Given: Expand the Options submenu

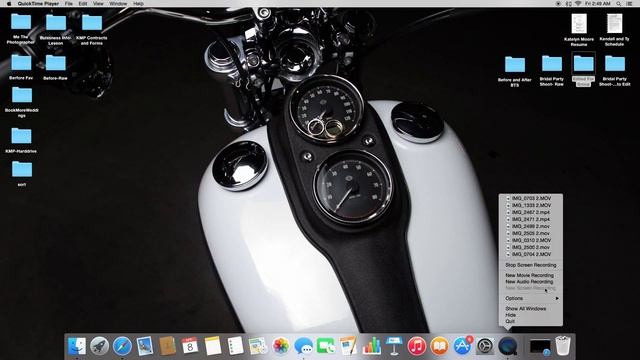Looking at the screenshot, I should point(531,298).
